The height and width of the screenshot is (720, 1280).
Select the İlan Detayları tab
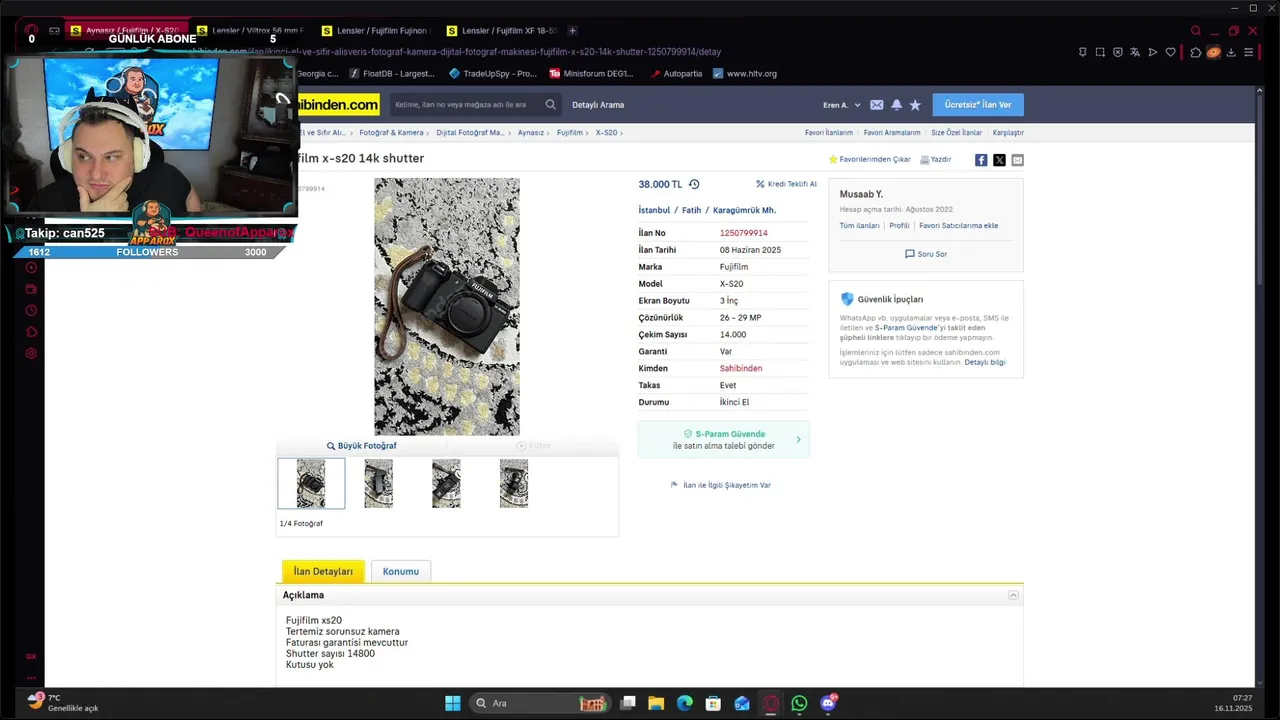323,571
